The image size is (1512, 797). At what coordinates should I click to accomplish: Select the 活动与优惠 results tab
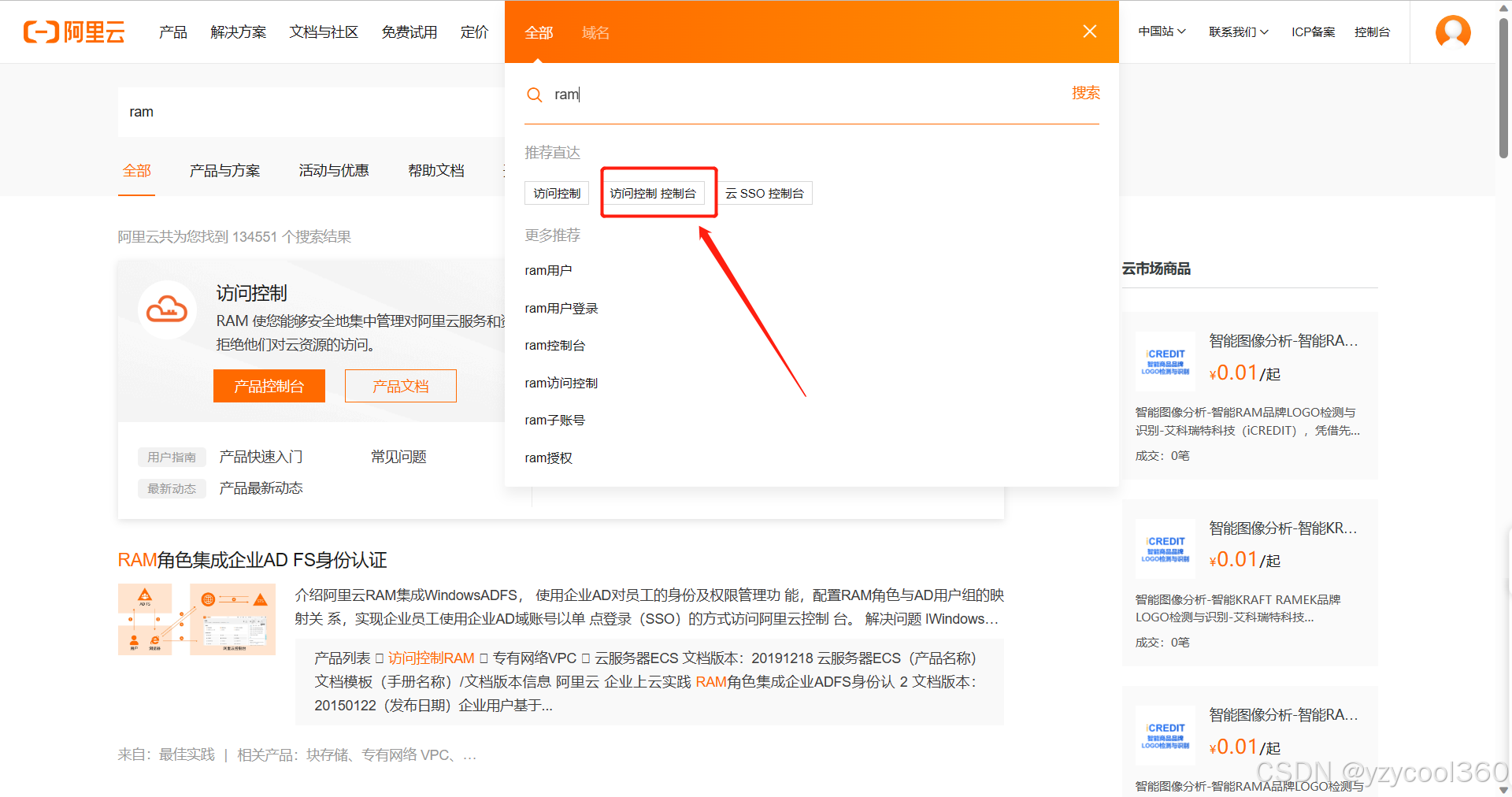pos(334,170)
